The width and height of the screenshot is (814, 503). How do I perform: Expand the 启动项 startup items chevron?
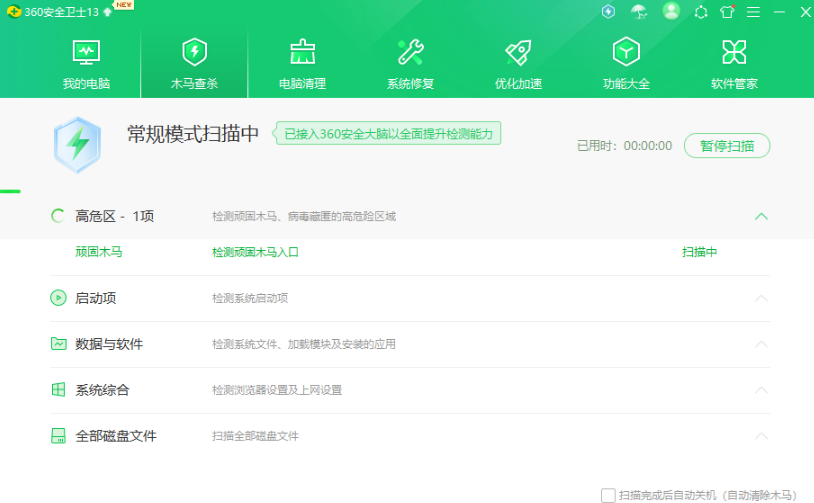coord(761,298)
